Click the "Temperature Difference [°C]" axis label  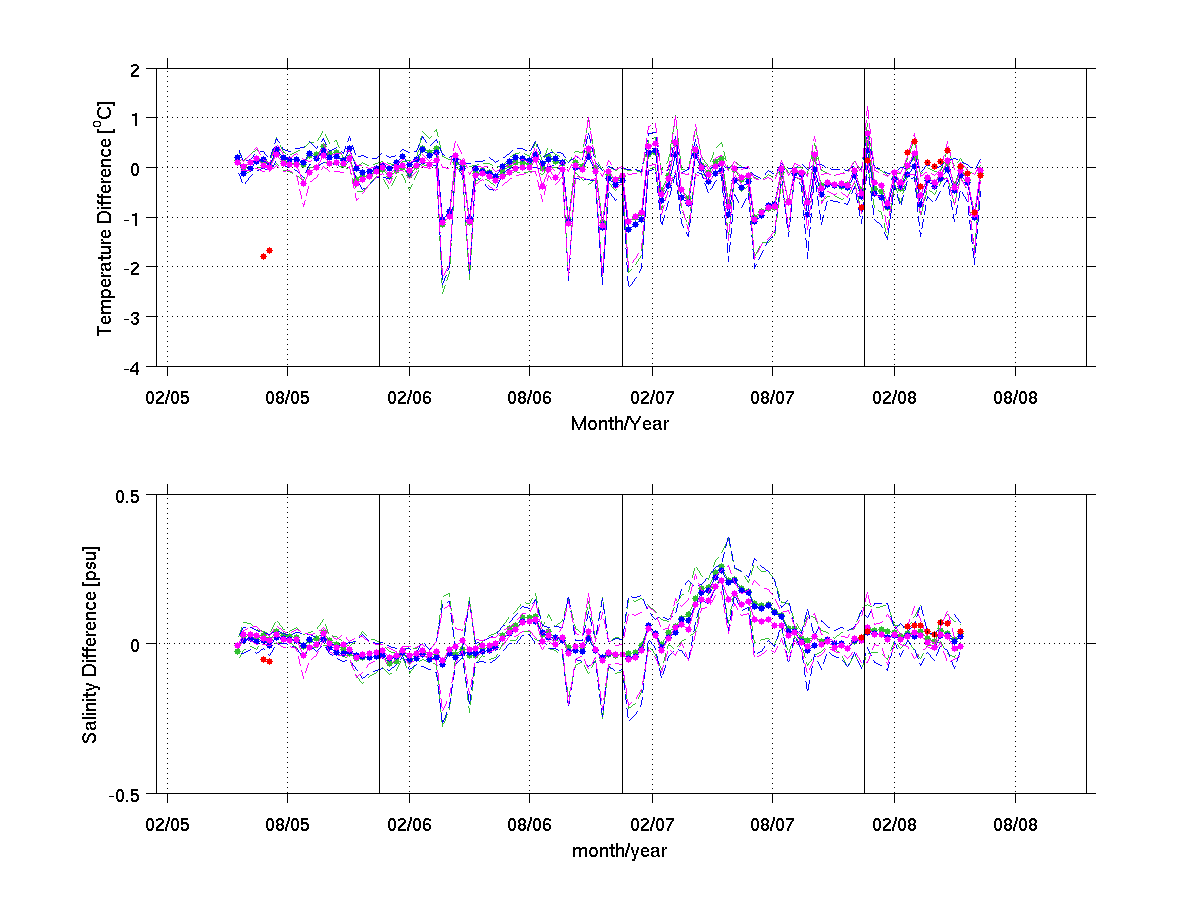[x=103, y=216]
